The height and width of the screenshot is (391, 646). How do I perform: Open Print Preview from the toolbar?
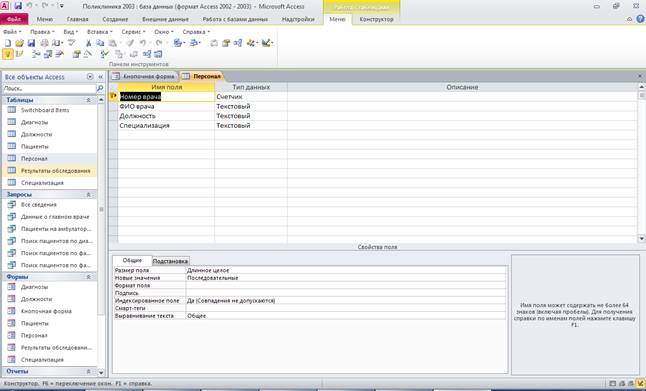tap(56, 43)
